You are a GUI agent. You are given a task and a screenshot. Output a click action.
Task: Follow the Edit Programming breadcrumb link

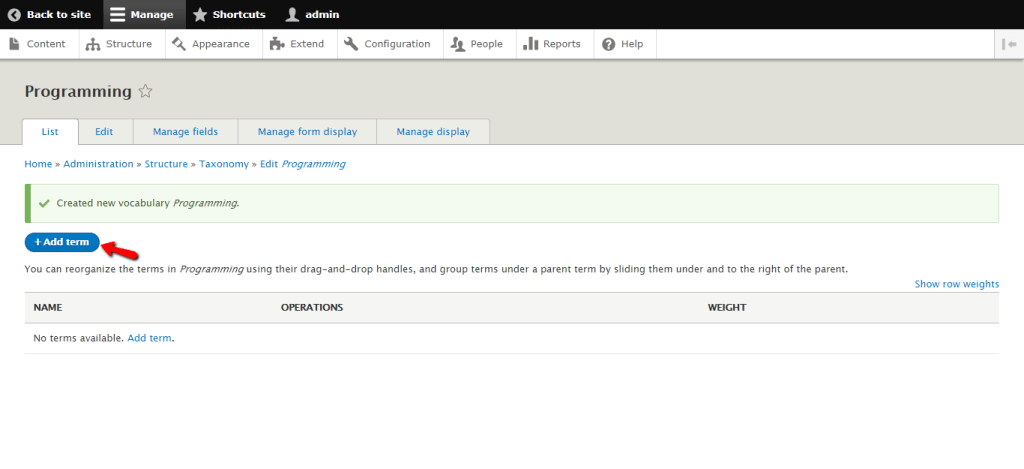pyautogui.click(x=302, y=164)
